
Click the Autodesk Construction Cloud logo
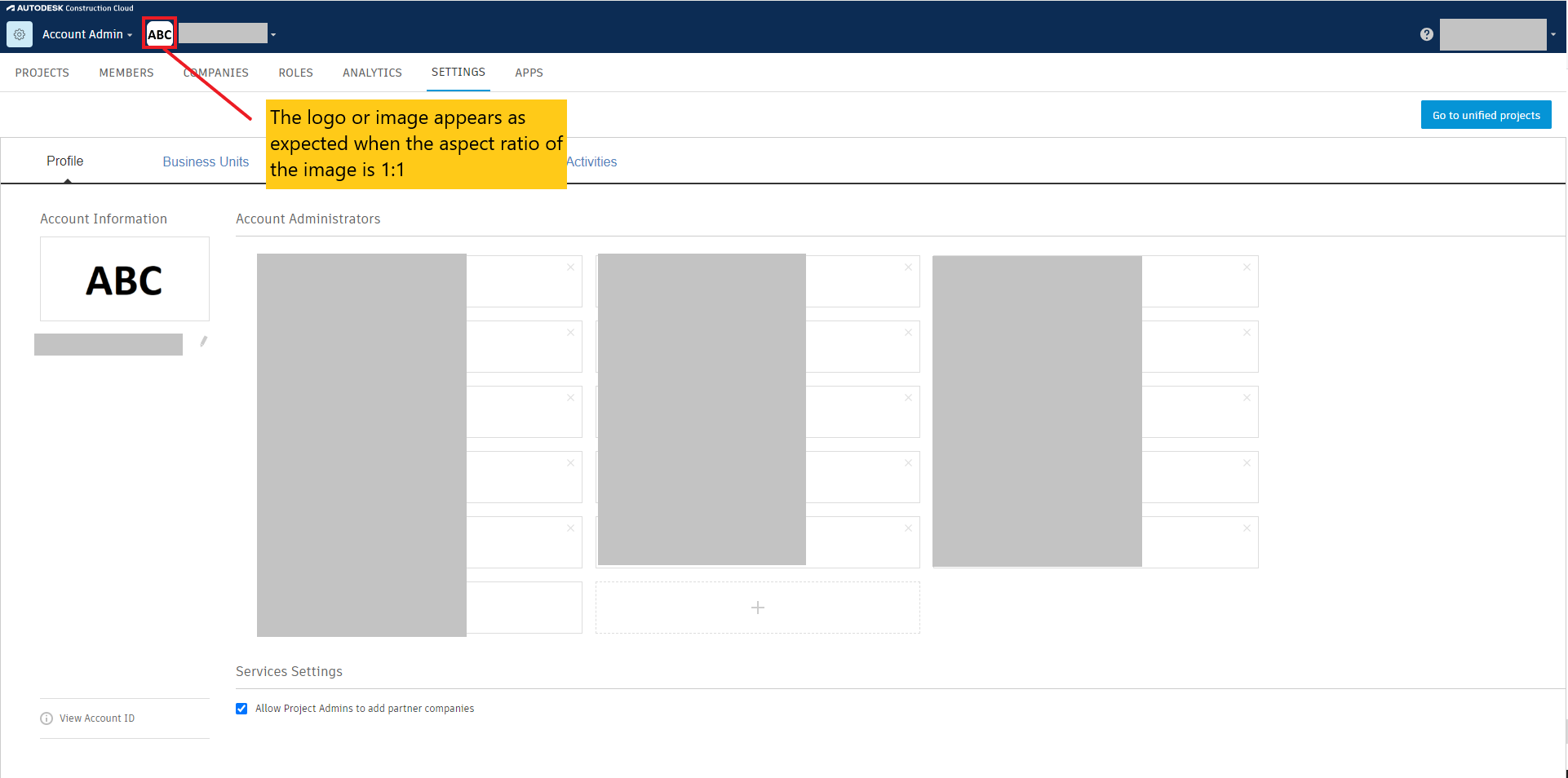pyautogui.click(x=70, y=8)
